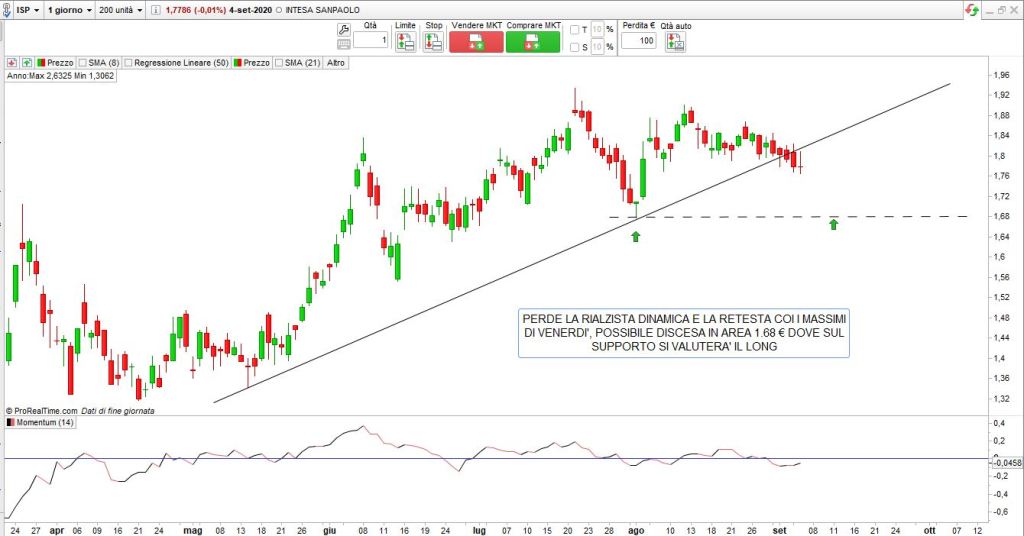This screenshot has height=536, width=1024.
Task: Check the T percentage checkbox
Action: pyautogui.click(x=574, y=30)
